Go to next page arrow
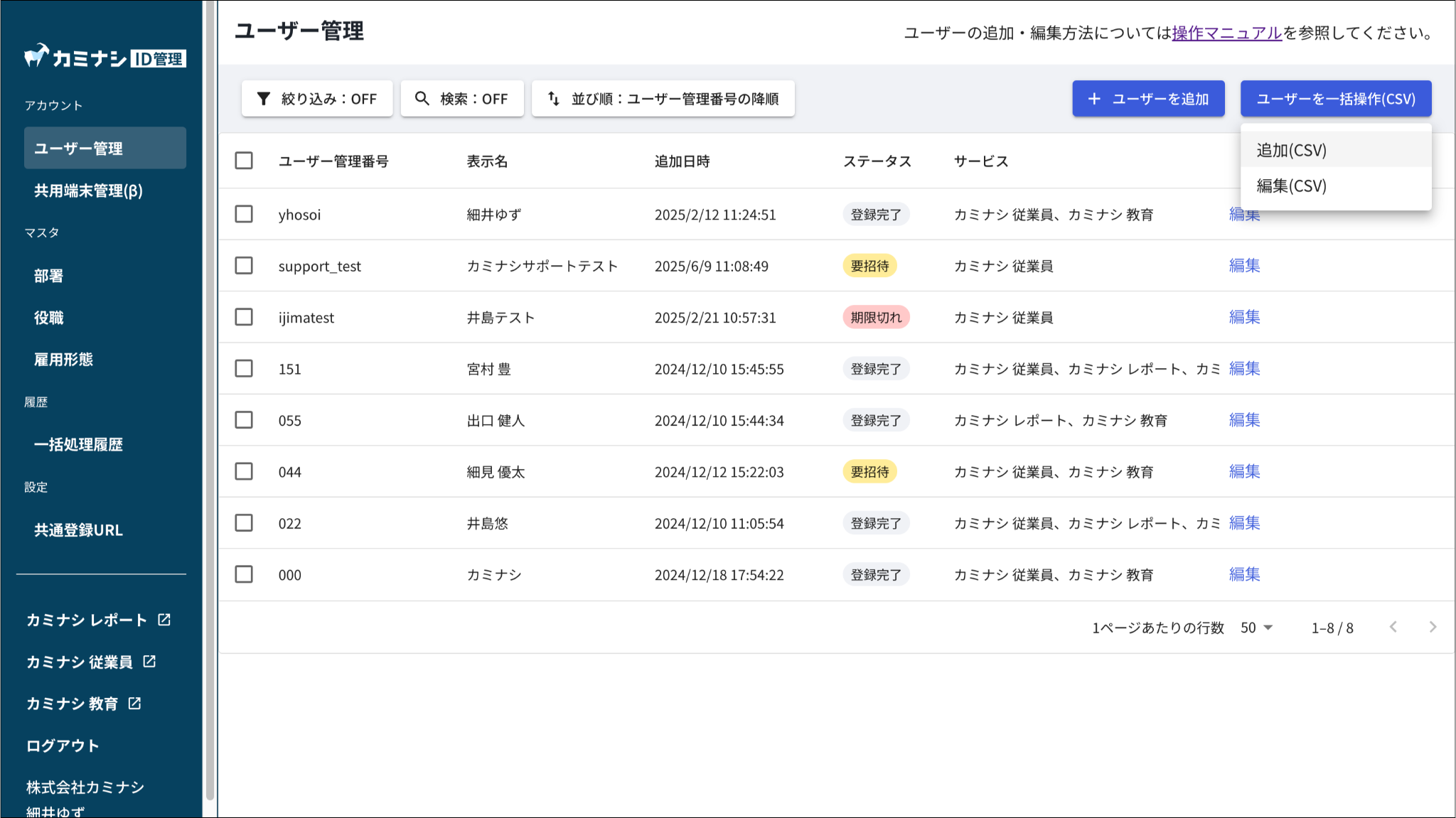This screenshot has width=1456, height=818. (1433, 627)
